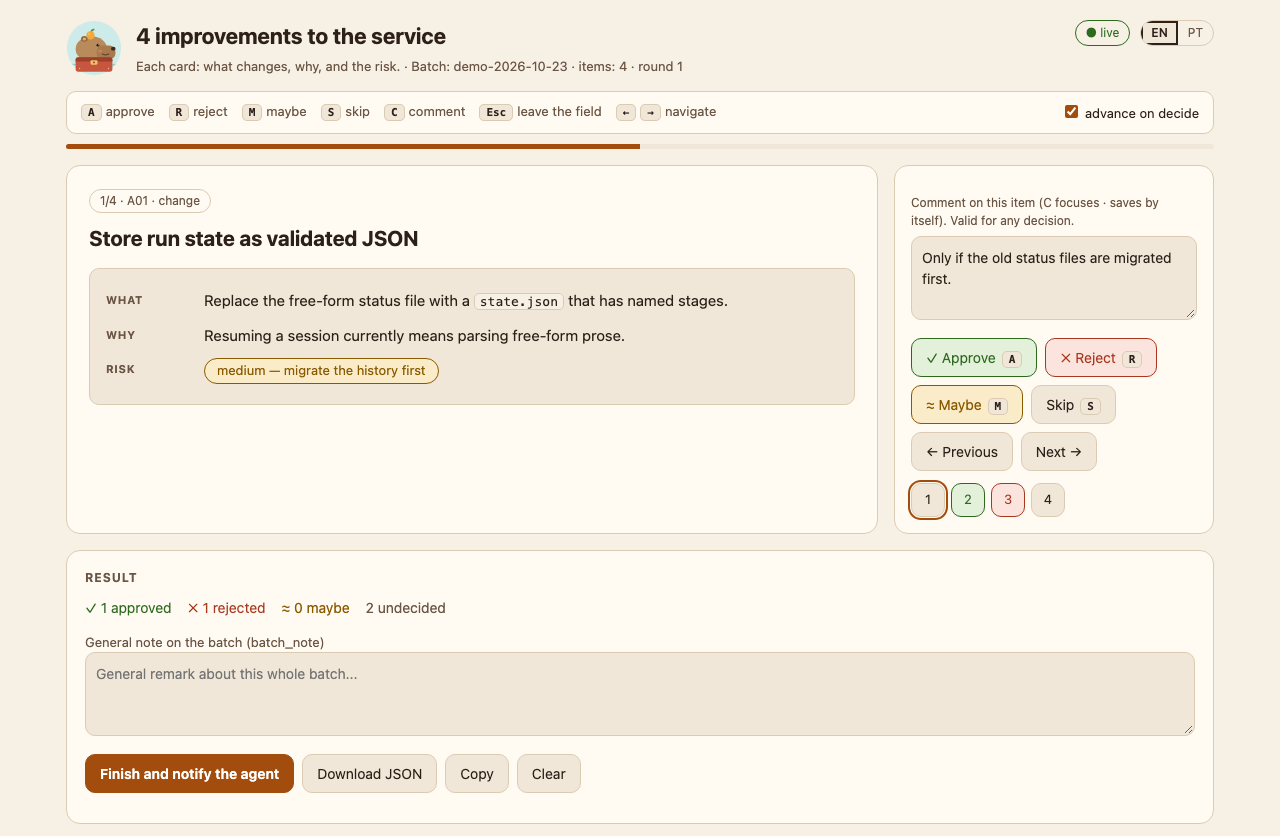1280x836 pixels.
Task: Toggle the advance on decide checkbox
Action: 1071,112
